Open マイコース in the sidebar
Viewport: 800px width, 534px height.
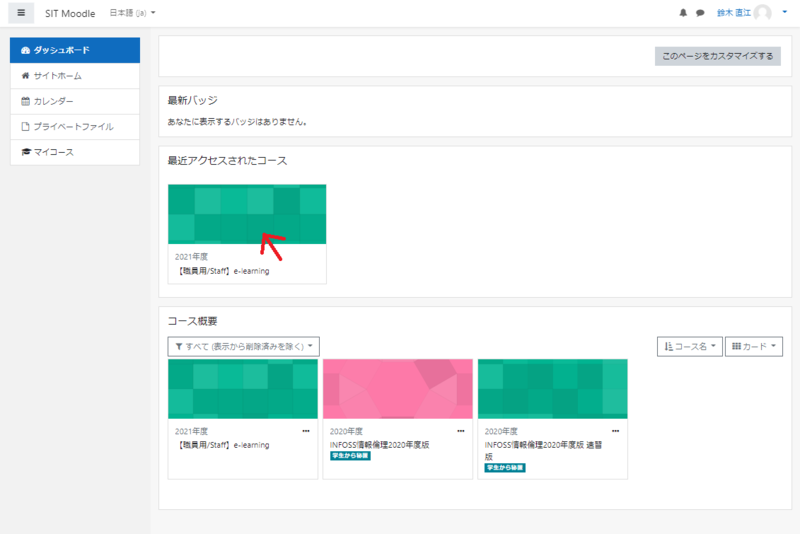75,152
